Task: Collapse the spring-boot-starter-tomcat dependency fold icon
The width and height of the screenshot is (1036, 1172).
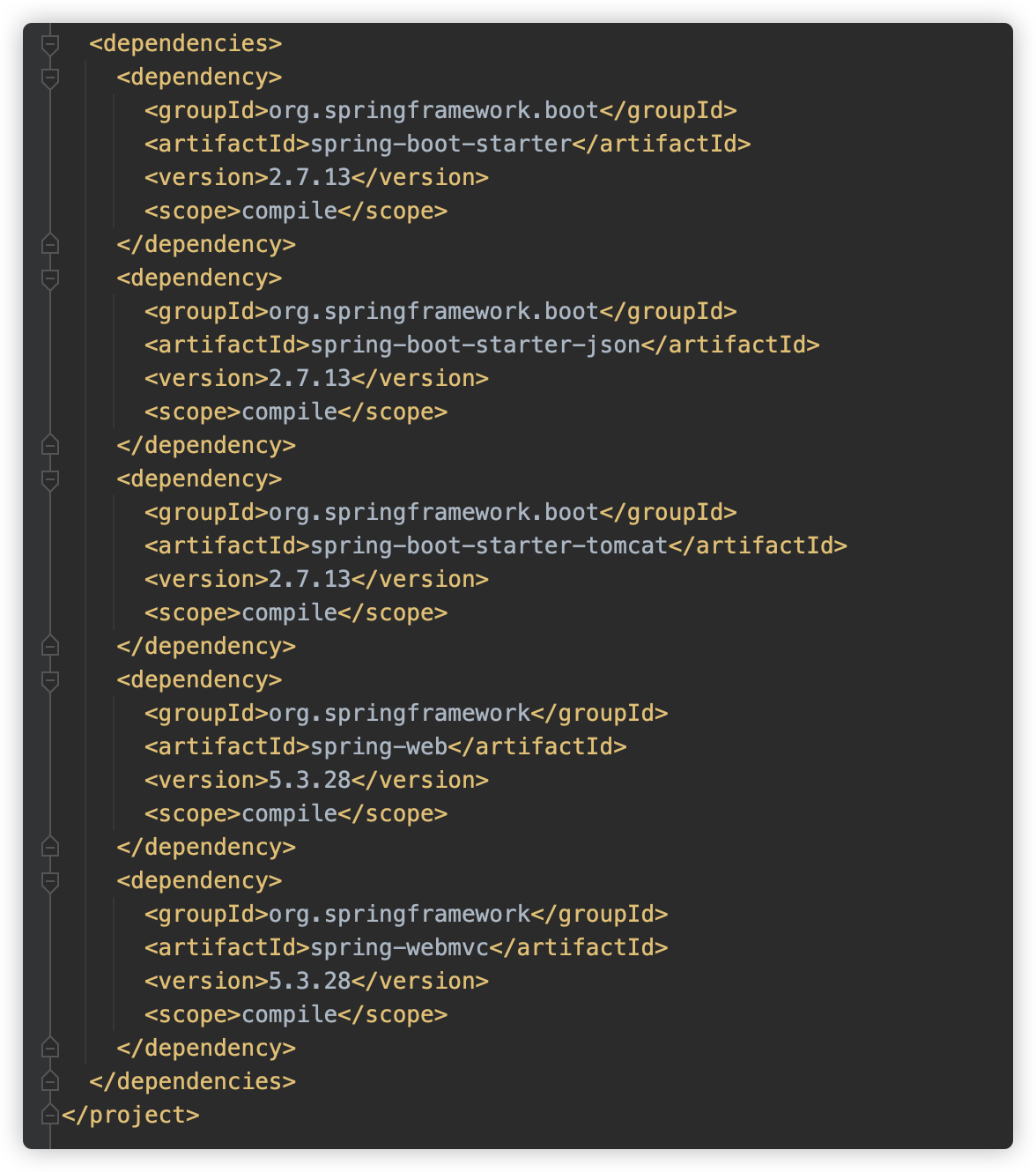Action: [50, 479]
